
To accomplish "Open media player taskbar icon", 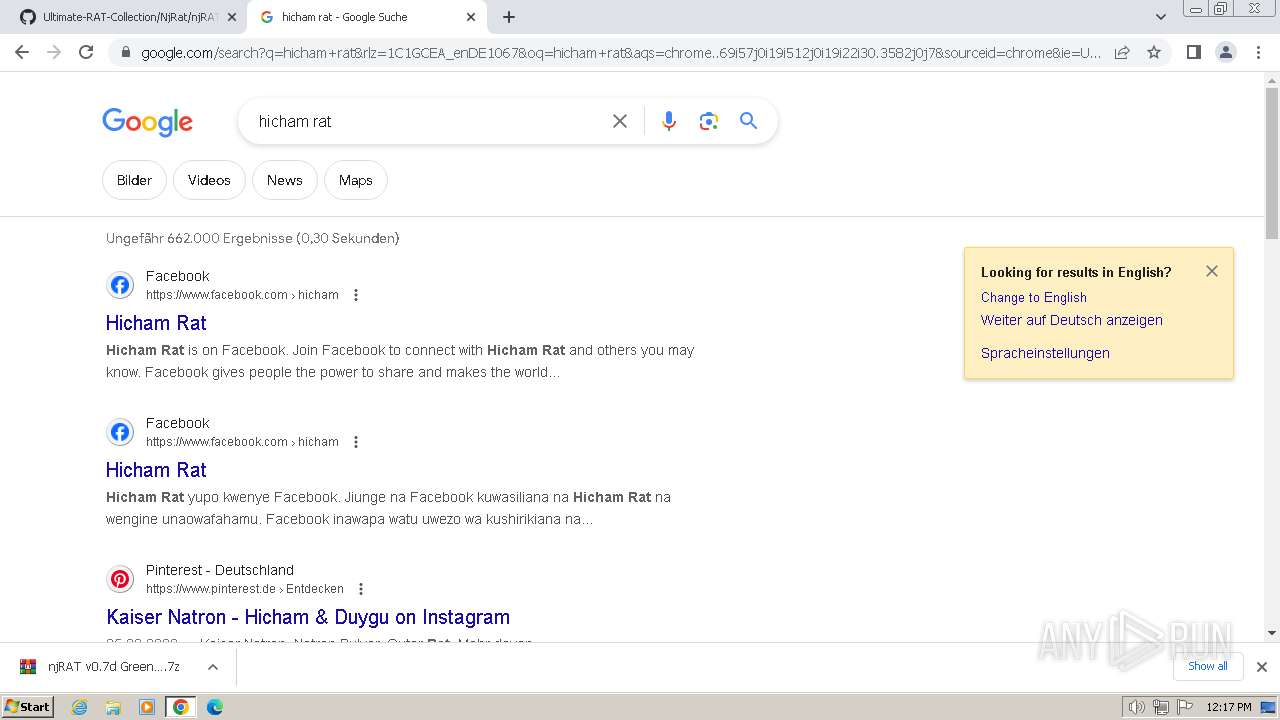I will [x=147, y=707].
